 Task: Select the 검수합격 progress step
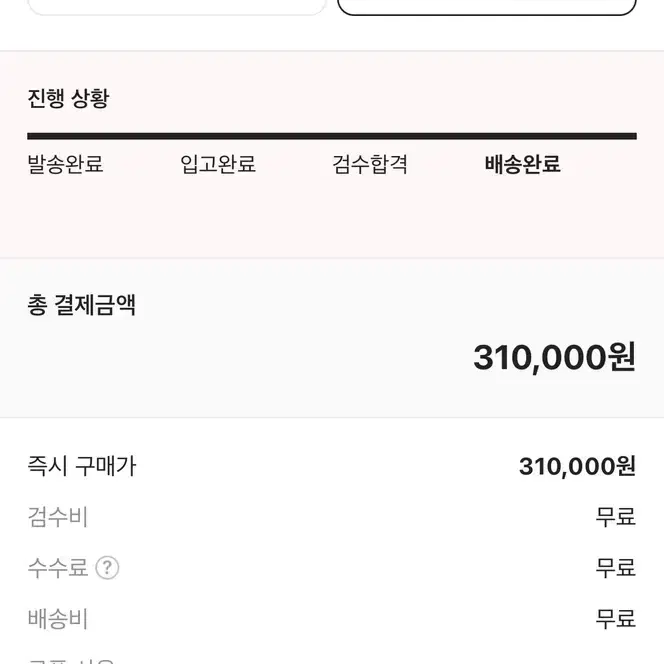coord(370,164)
